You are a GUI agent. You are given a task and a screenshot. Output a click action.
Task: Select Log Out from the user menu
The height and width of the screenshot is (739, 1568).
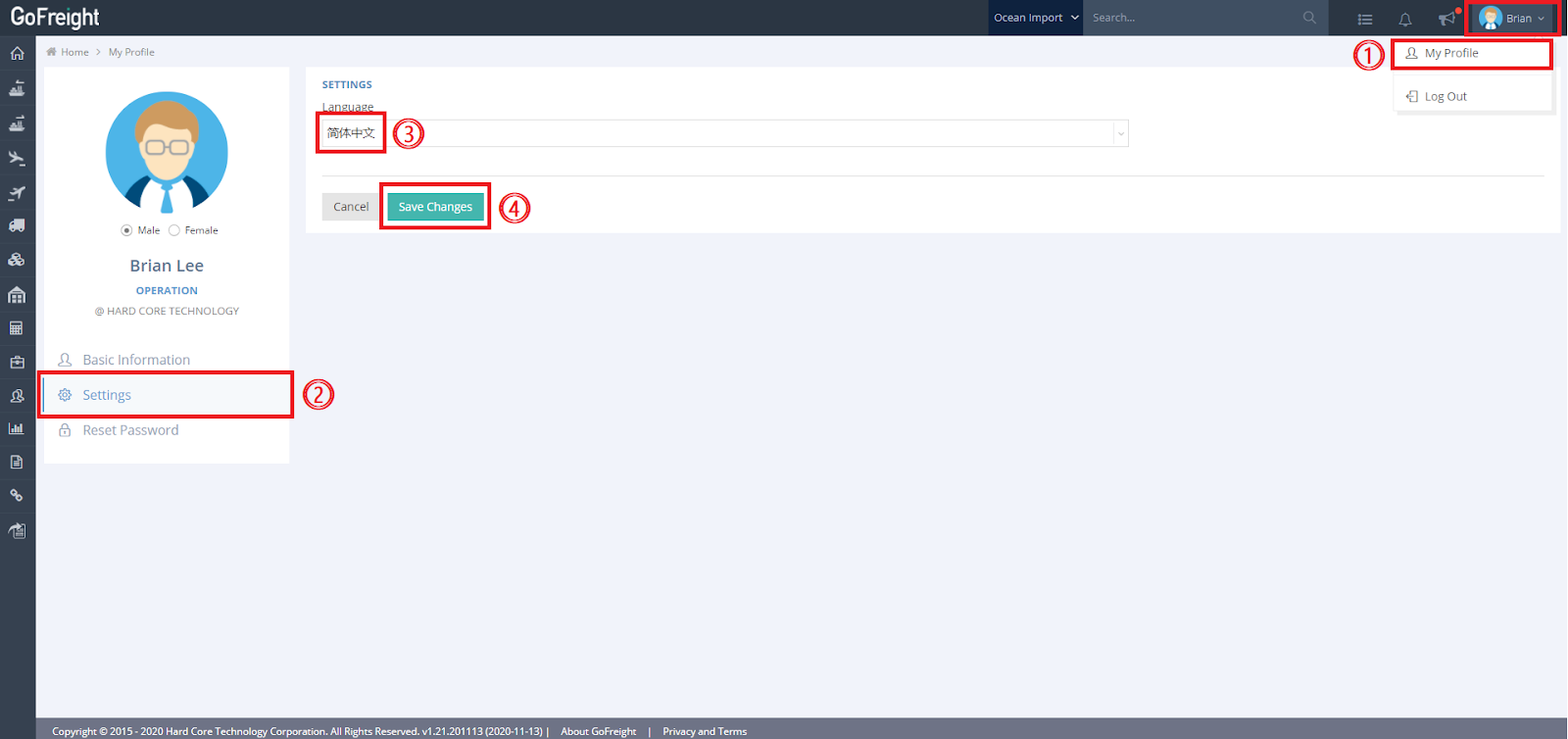click(1445, 97)
